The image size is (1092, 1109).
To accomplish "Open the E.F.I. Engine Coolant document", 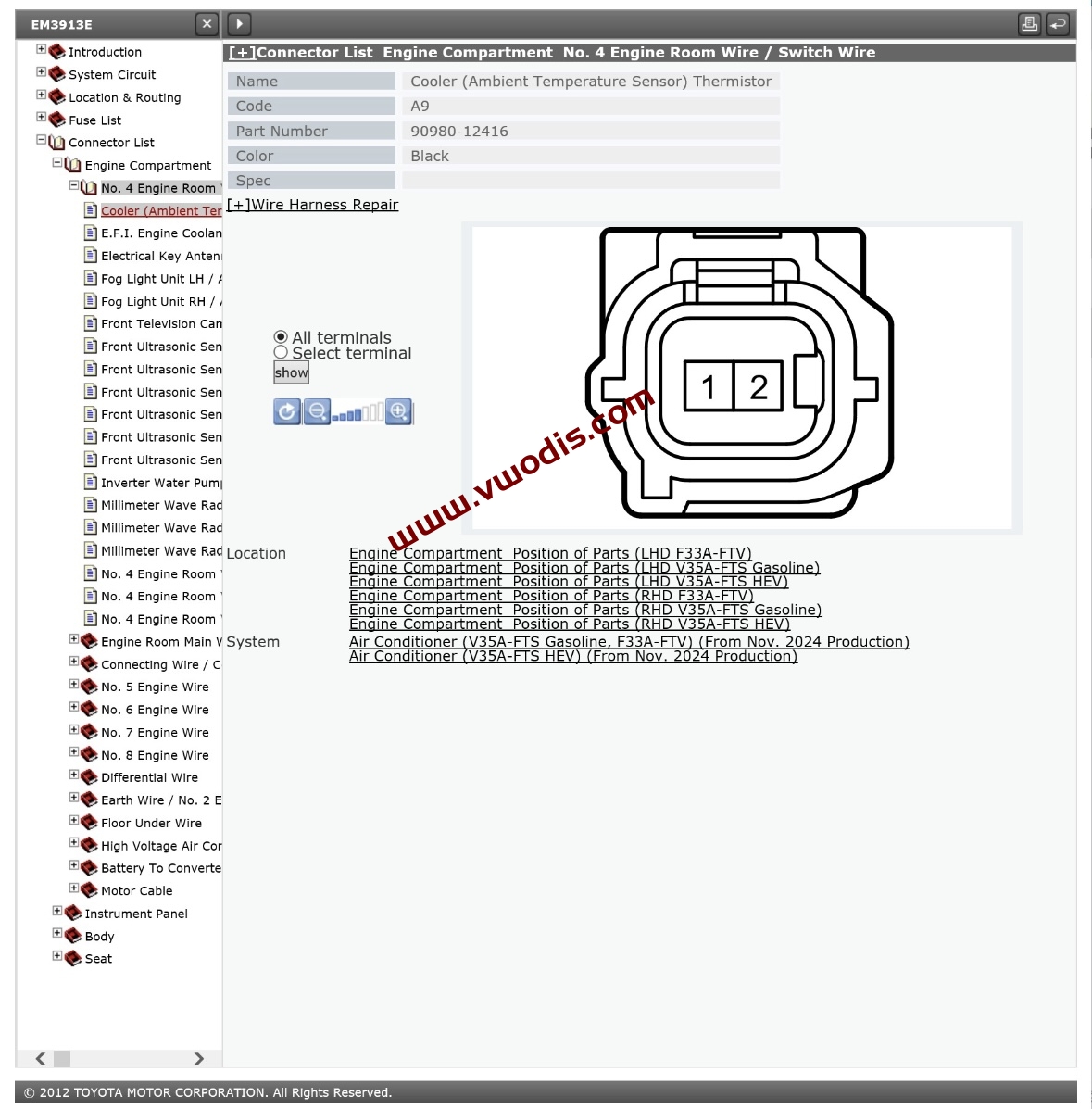I will 160,233.
